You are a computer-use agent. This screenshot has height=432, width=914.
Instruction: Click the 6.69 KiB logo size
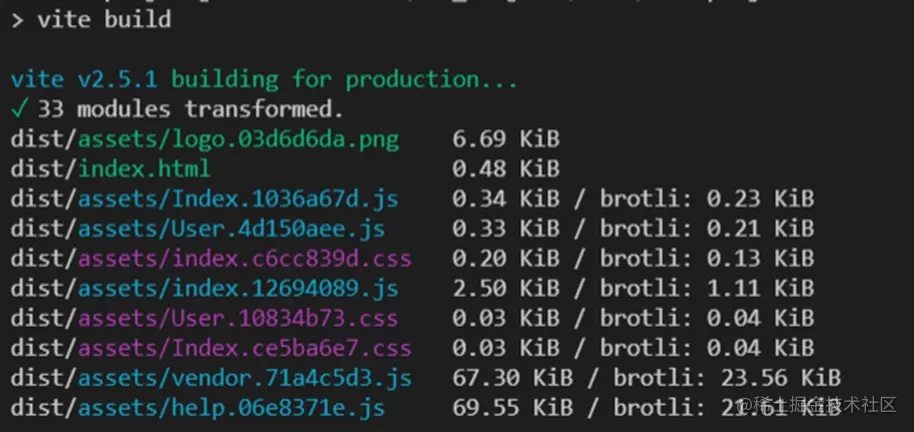click(505, 138)
